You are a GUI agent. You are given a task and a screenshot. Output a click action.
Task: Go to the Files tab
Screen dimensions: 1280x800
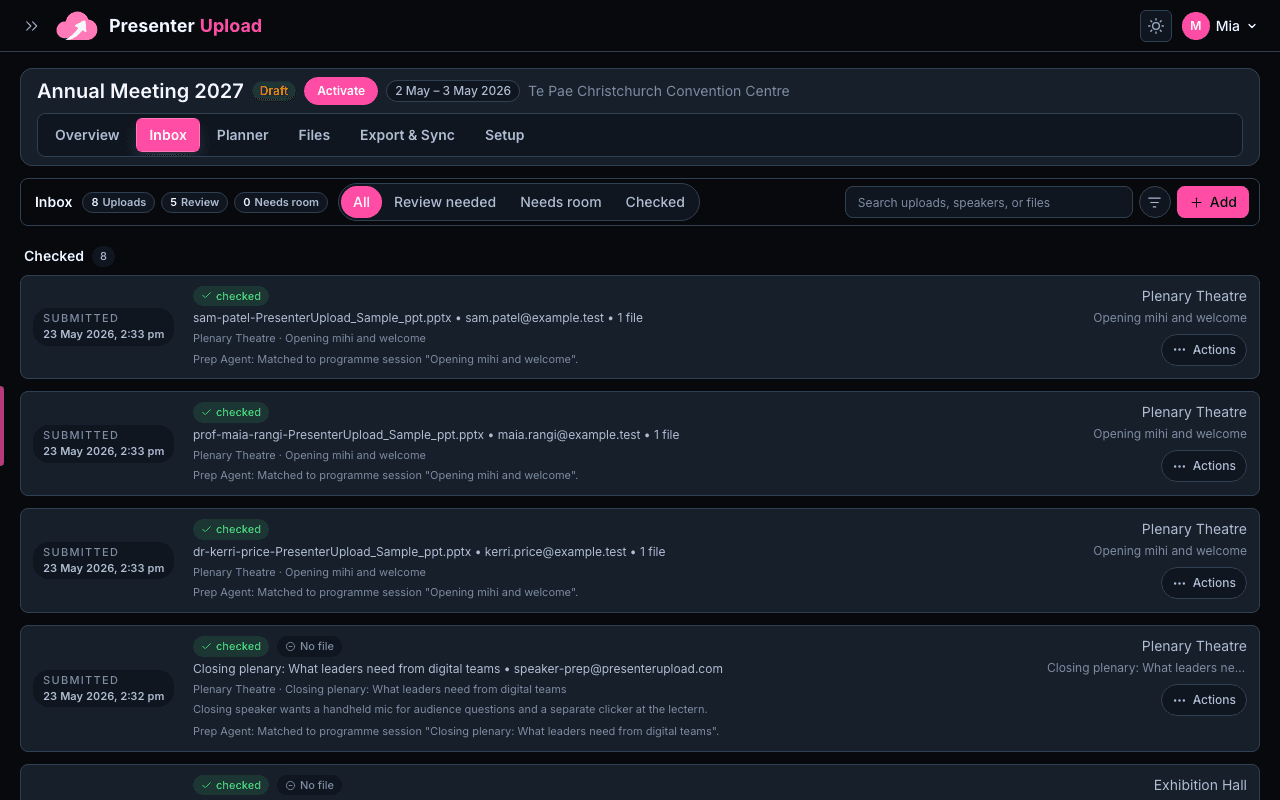point(314,135)
